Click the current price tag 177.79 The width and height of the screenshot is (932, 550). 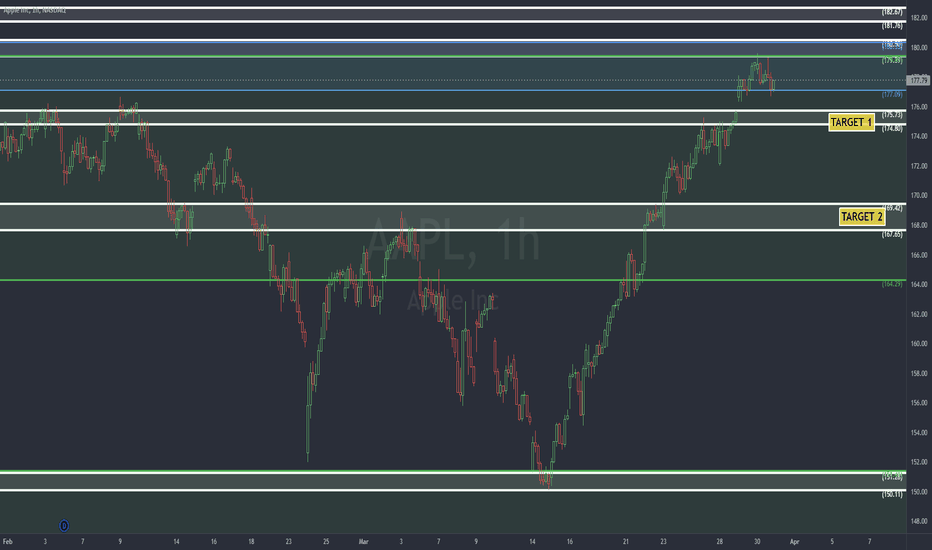tap(918, 80)
